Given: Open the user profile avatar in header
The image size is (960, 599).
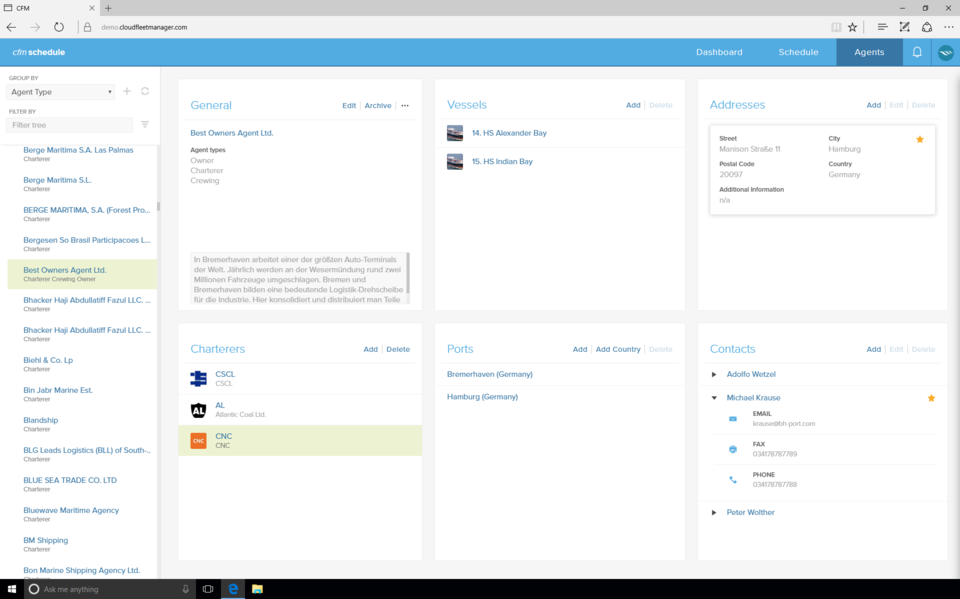Looking at the screenshot, I should [945, 52].
